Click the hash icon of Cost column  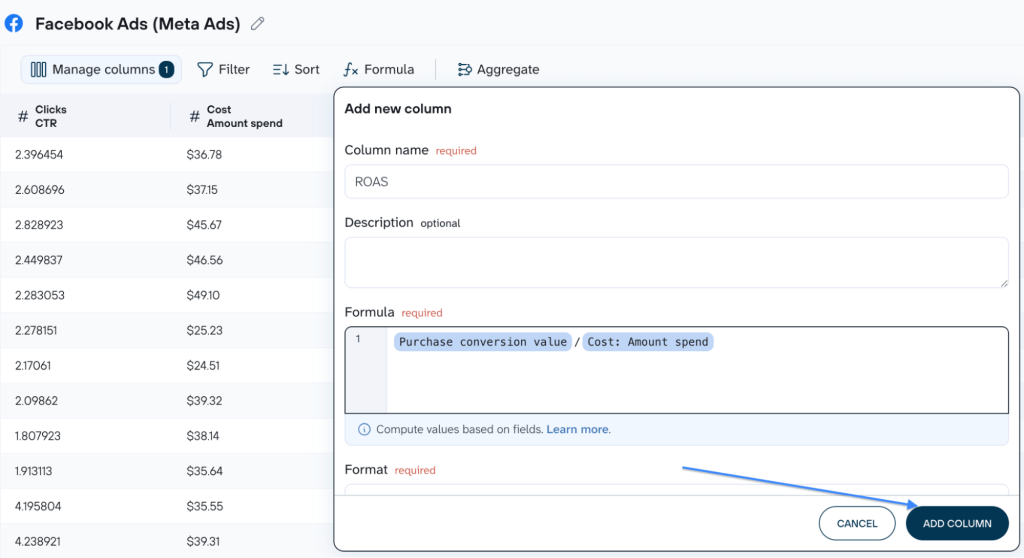[x=195, y=116]
